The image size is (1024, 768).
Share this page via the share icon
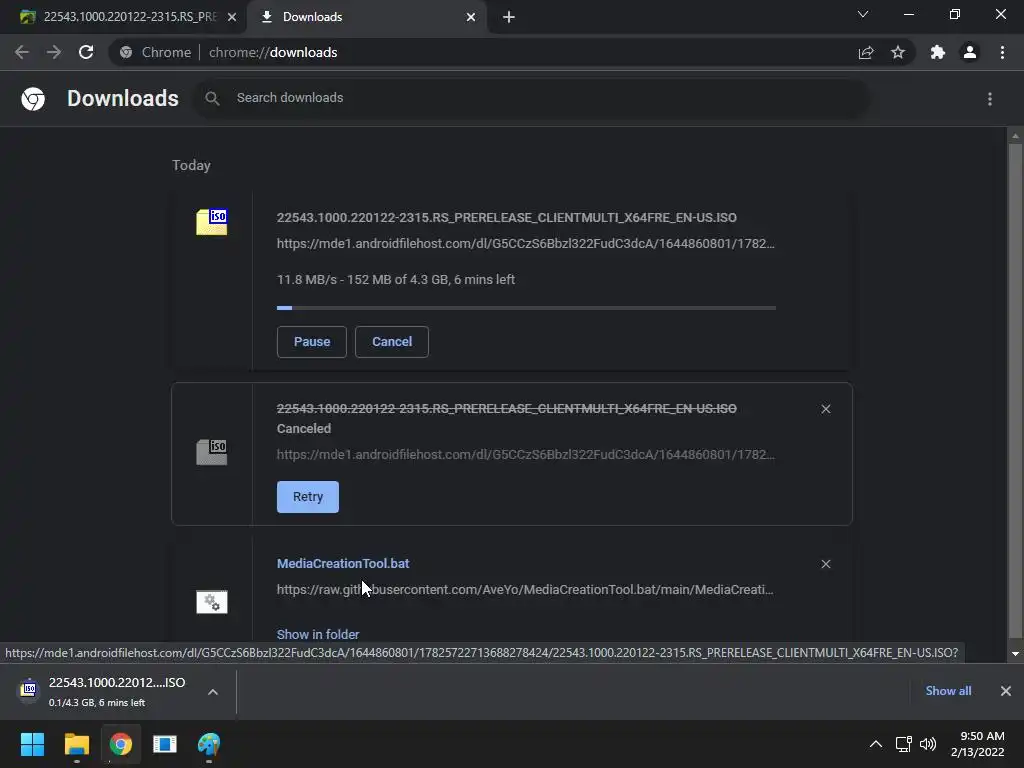pyautogui.click(x=866, y=52)
